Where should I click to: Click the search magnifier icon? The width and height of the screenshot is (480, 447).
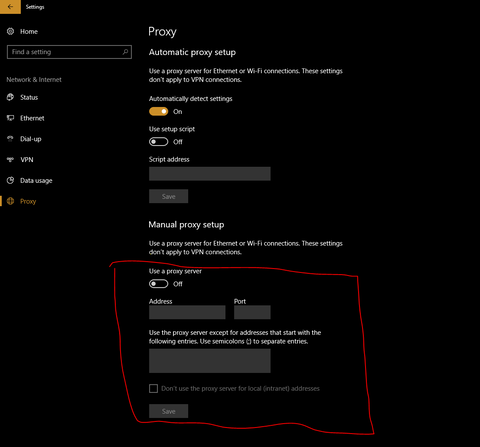[x=125, y=52]
